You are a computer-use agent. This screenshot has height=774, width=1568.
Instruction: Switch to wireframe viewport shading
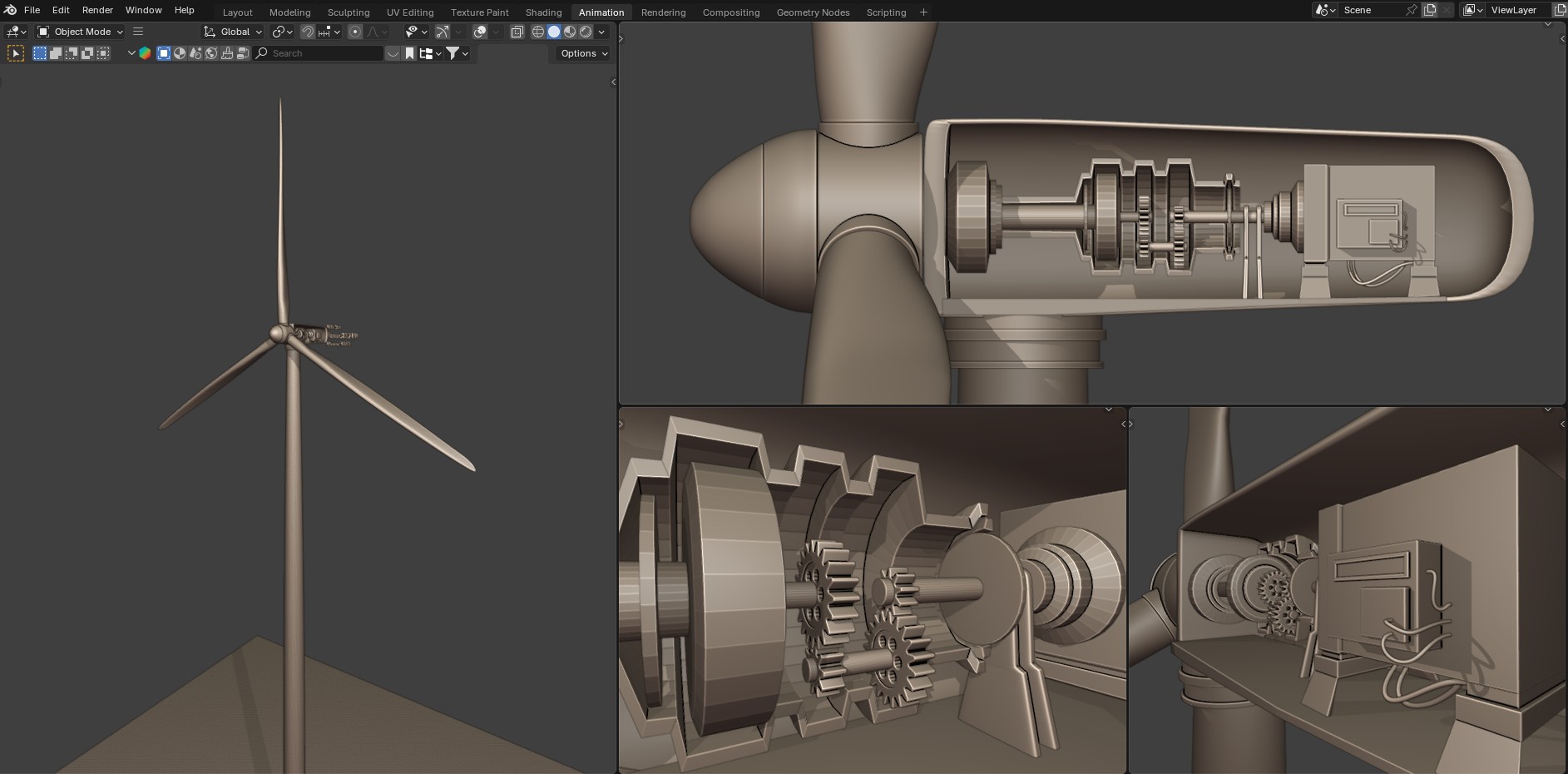(537, 32)
